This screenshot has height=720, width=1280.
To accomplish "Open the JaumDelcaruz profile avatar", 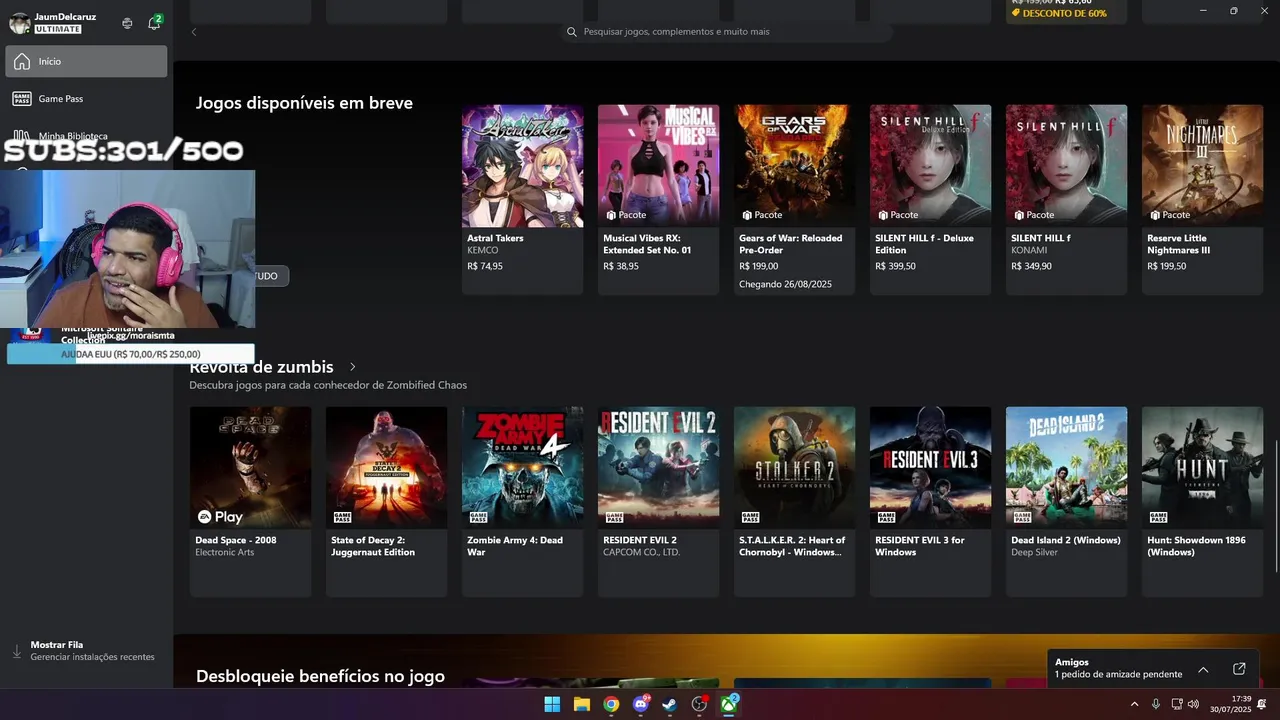I will coord(19,23).
